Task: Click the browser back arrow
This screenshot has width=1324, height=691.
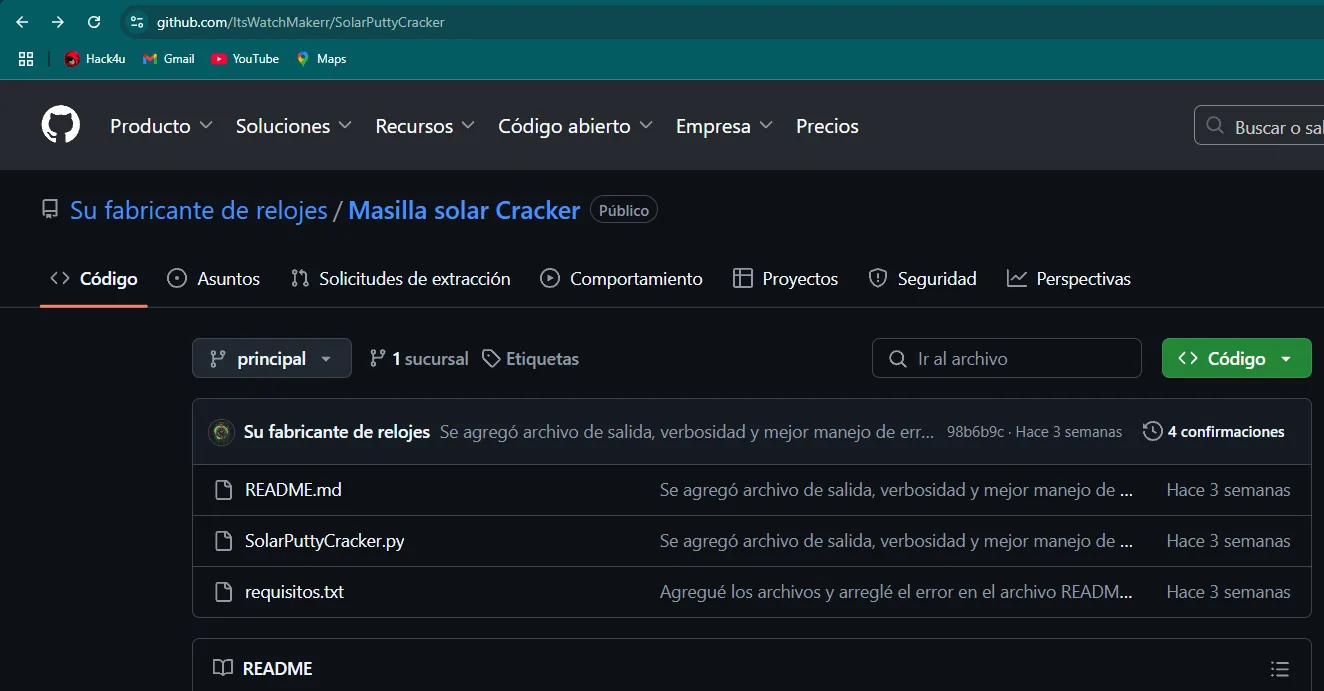Action: click(x=22, y=22)
